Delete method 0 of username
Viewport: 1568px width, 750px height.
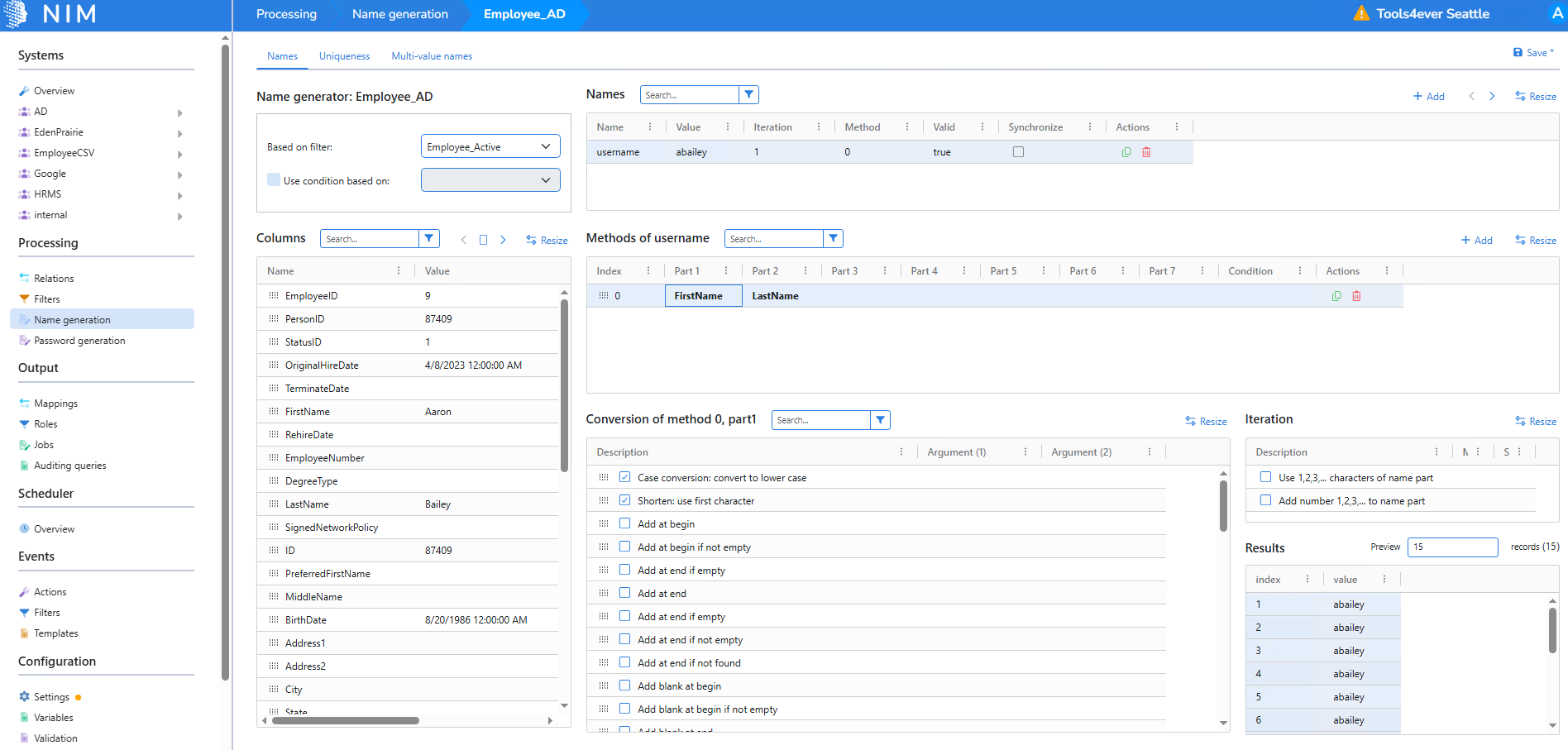[x=1356, y=296]
